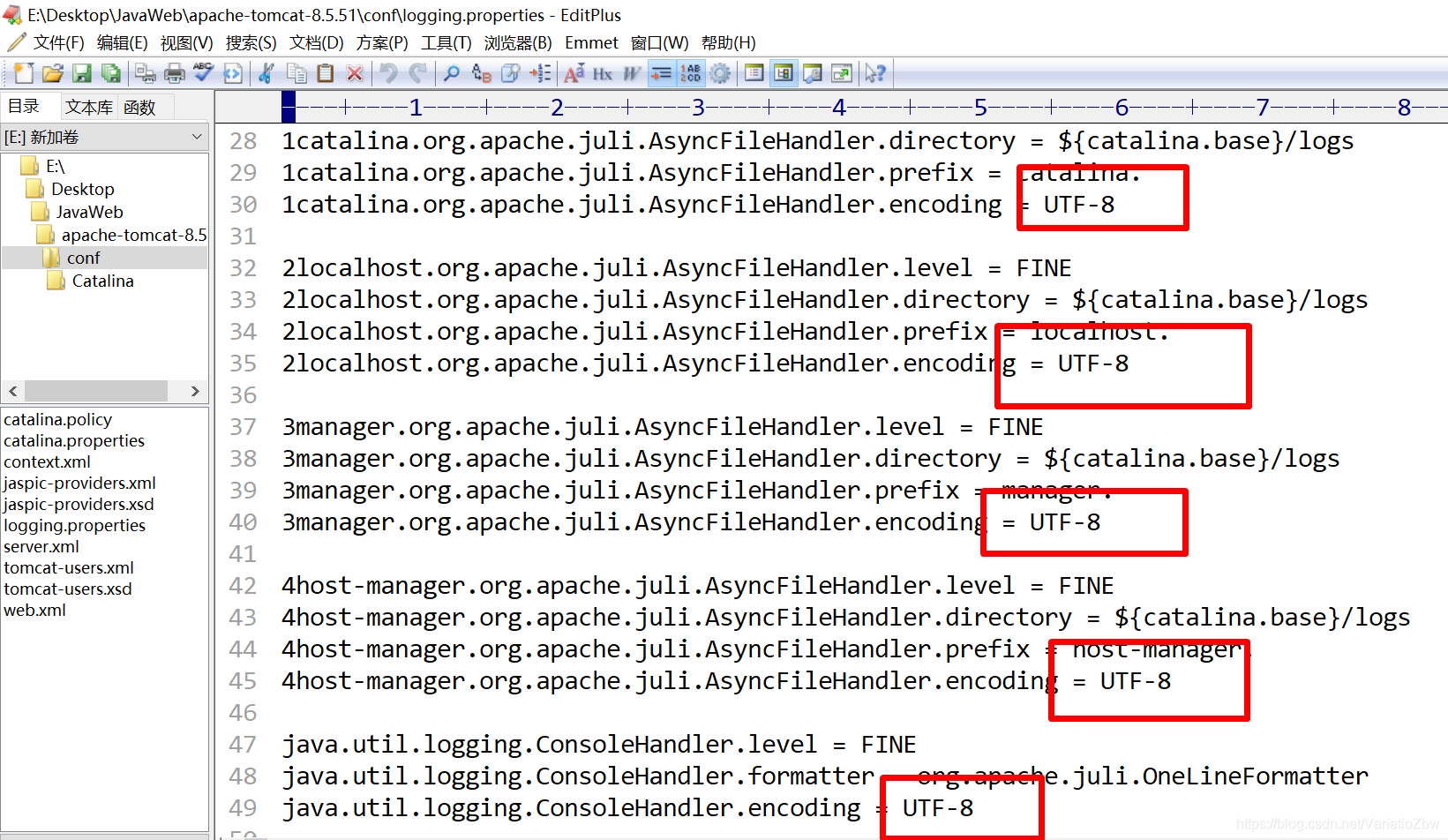
Task: Select the JavaWeb folder in tree
Action: [x=89, y=212]
